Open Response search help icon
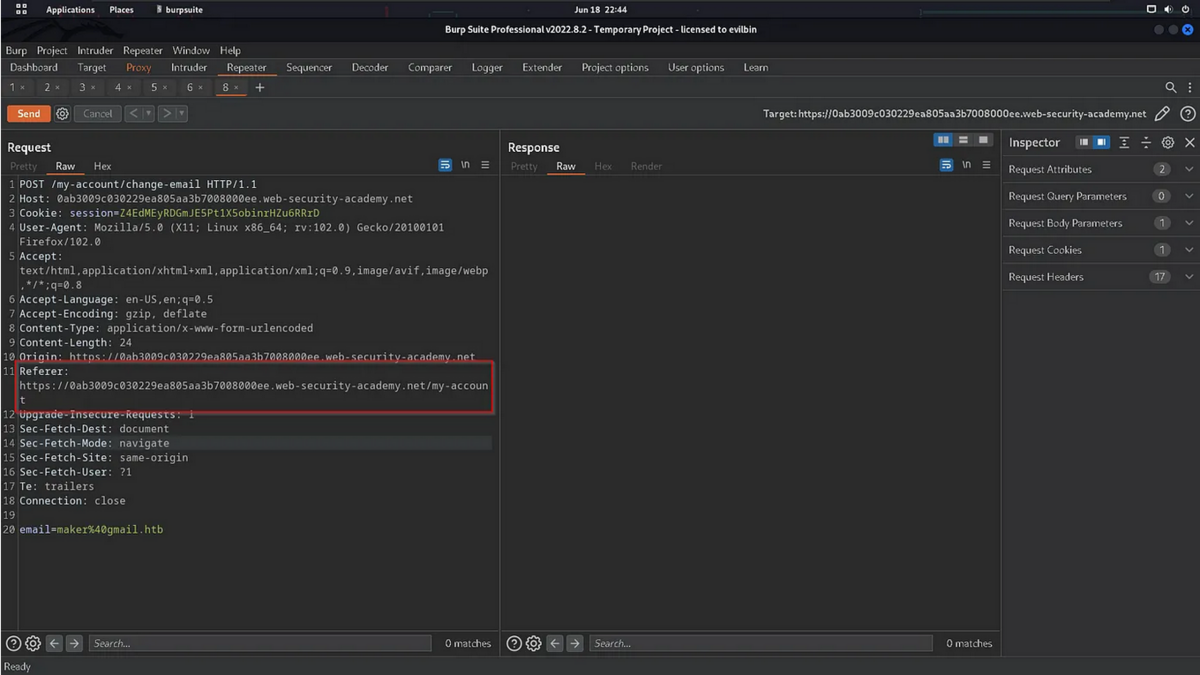 514,643
